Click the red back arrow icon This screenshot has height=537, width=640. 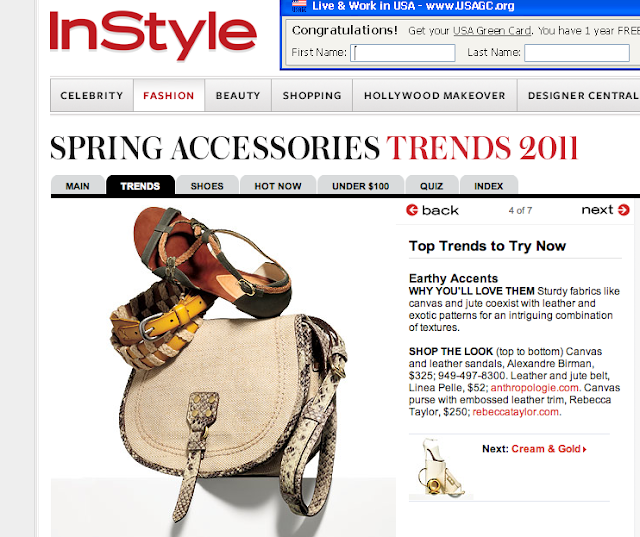[x=412, y=210]
